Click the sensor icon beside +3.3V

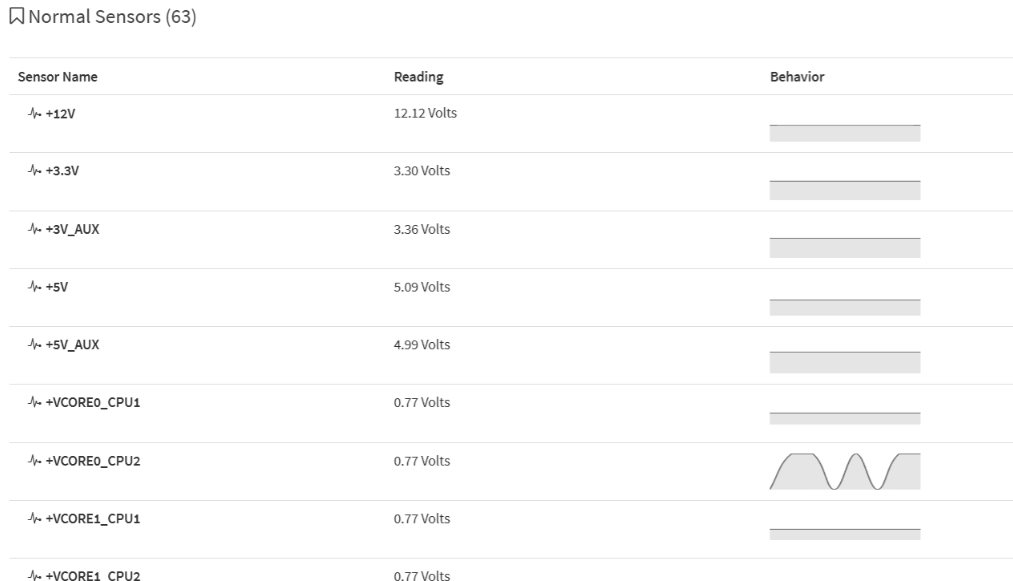click(x=33, y=171)
